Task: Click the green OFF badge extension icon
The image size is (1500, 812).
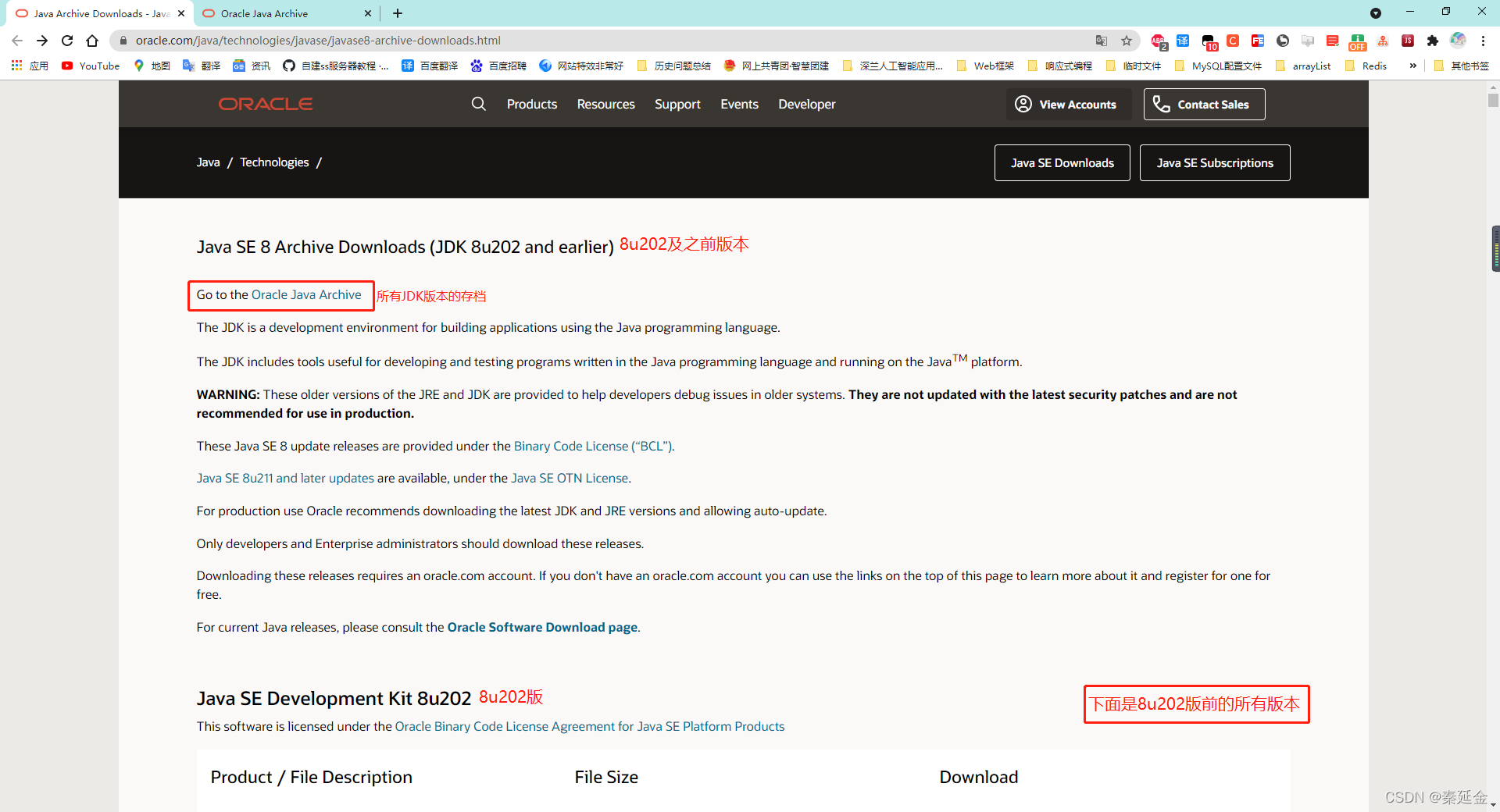Action: click(x=1358, y=41)
